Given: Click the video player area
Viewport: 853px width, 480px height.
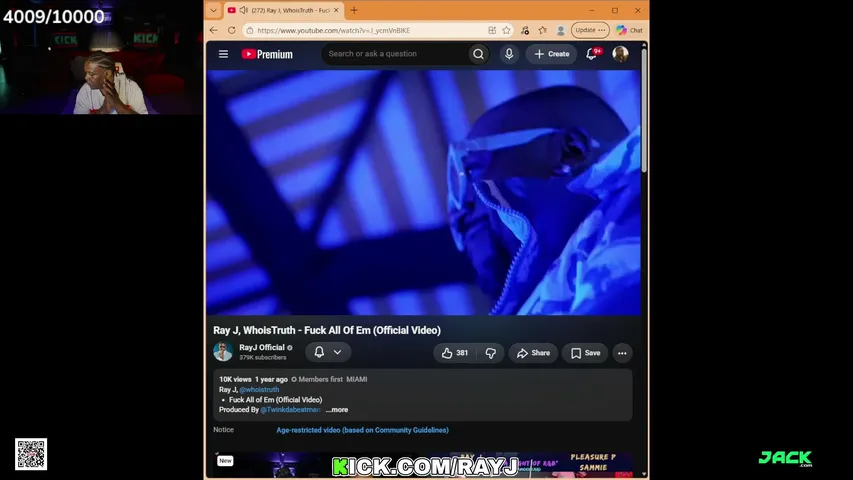Looking at the screenshot, I should pos(424,193).
